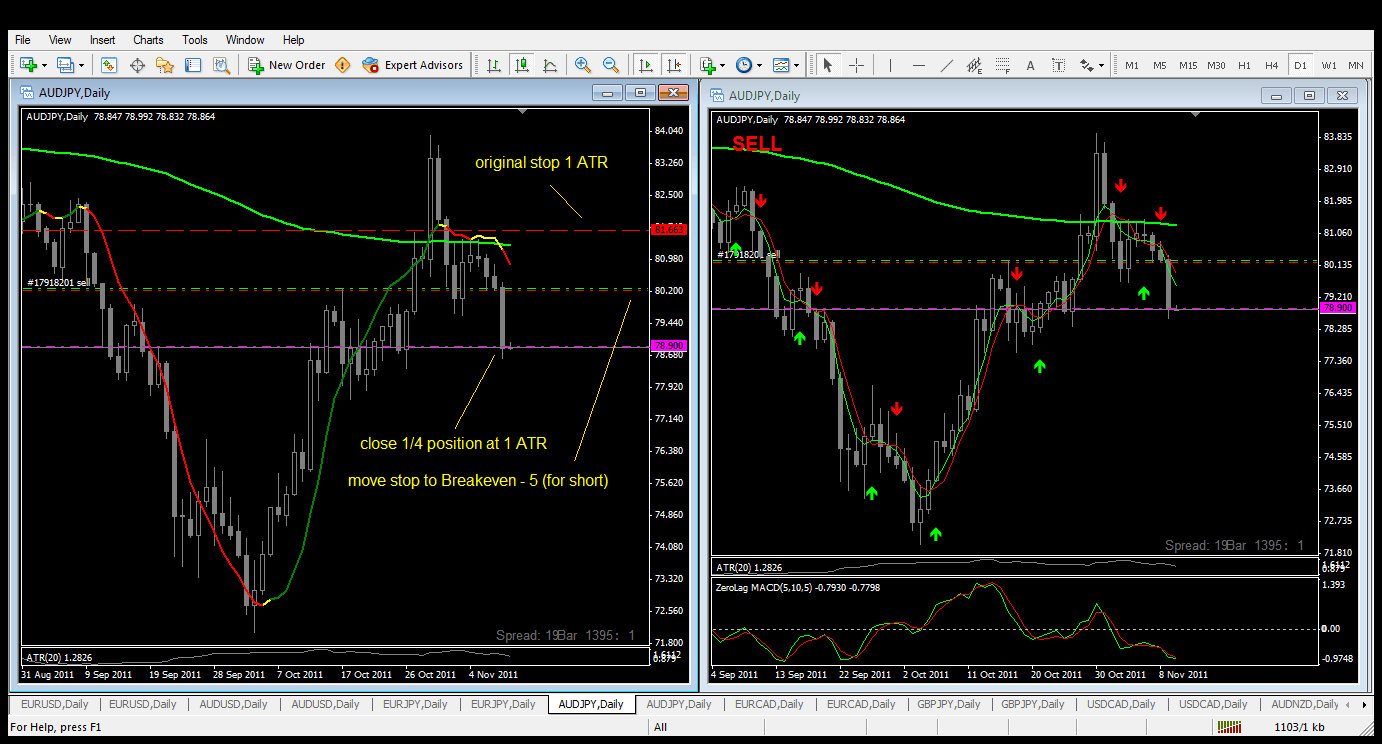Switch chart to Bar Chart mode

tap(494, 65)
